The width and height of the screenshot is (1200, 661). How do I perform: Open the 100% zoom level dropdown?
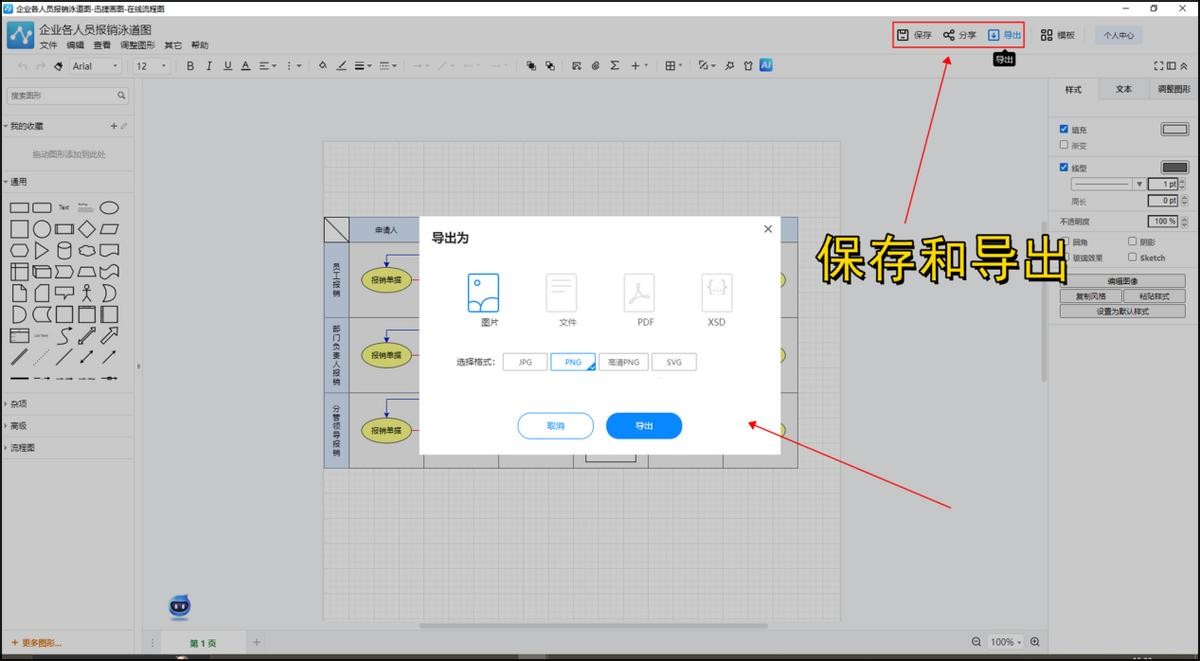pyautogui.click(x=1005, y=642)
